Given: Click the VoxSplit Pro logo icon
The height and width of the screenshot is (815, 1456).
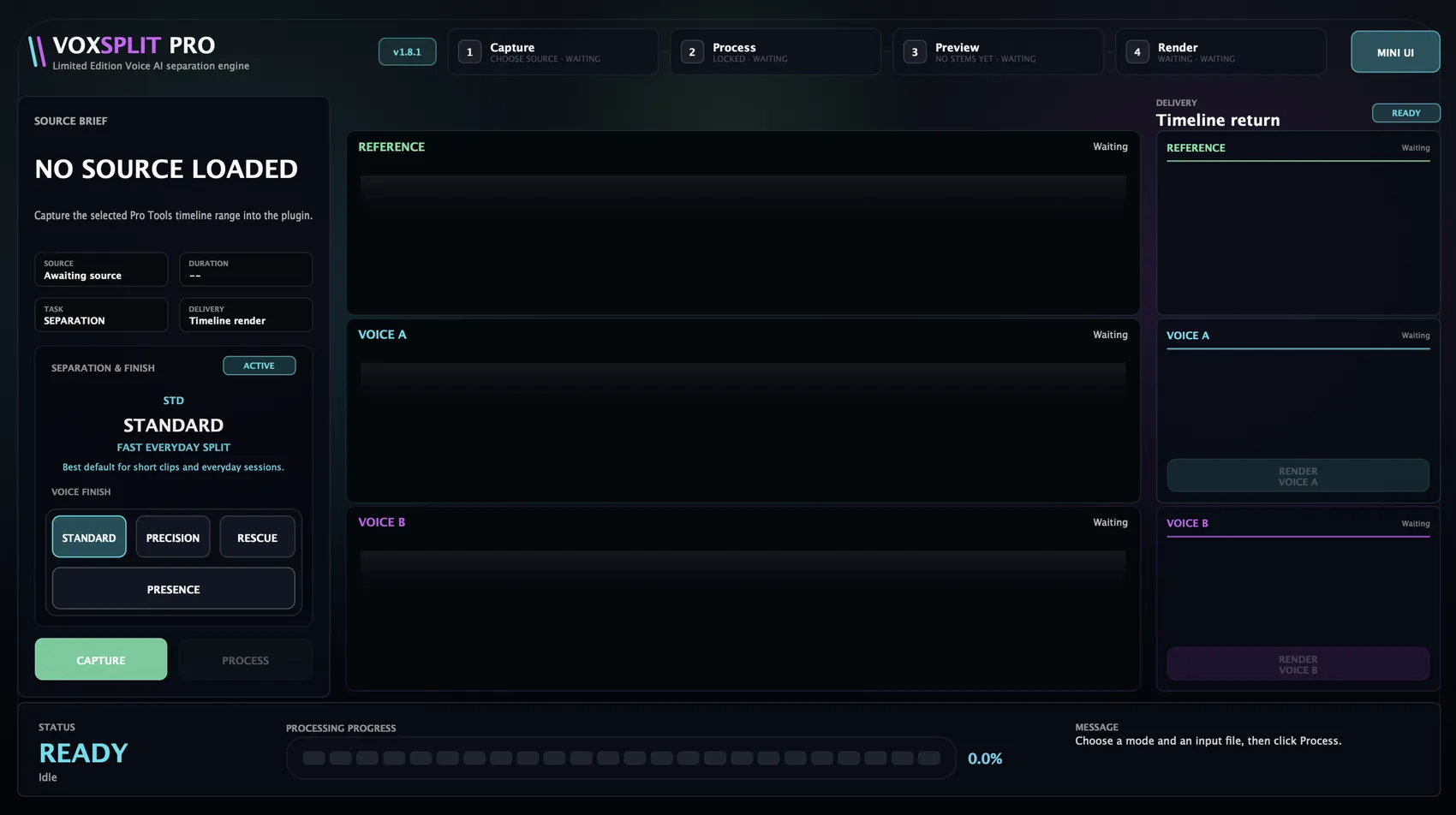Looking at the screenshot, I should click(x=37, y=51).
